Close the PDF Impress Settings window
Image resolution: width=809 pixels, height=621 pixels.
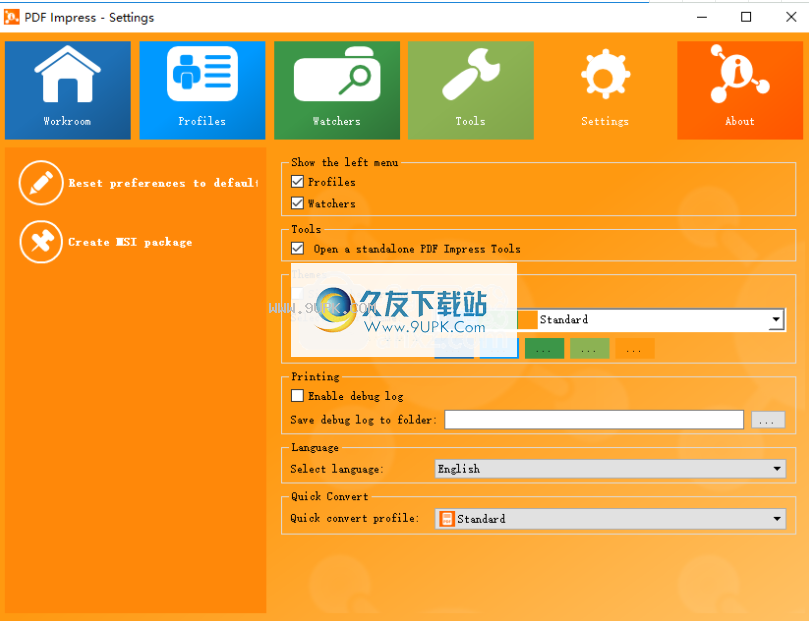pos(791,17)
